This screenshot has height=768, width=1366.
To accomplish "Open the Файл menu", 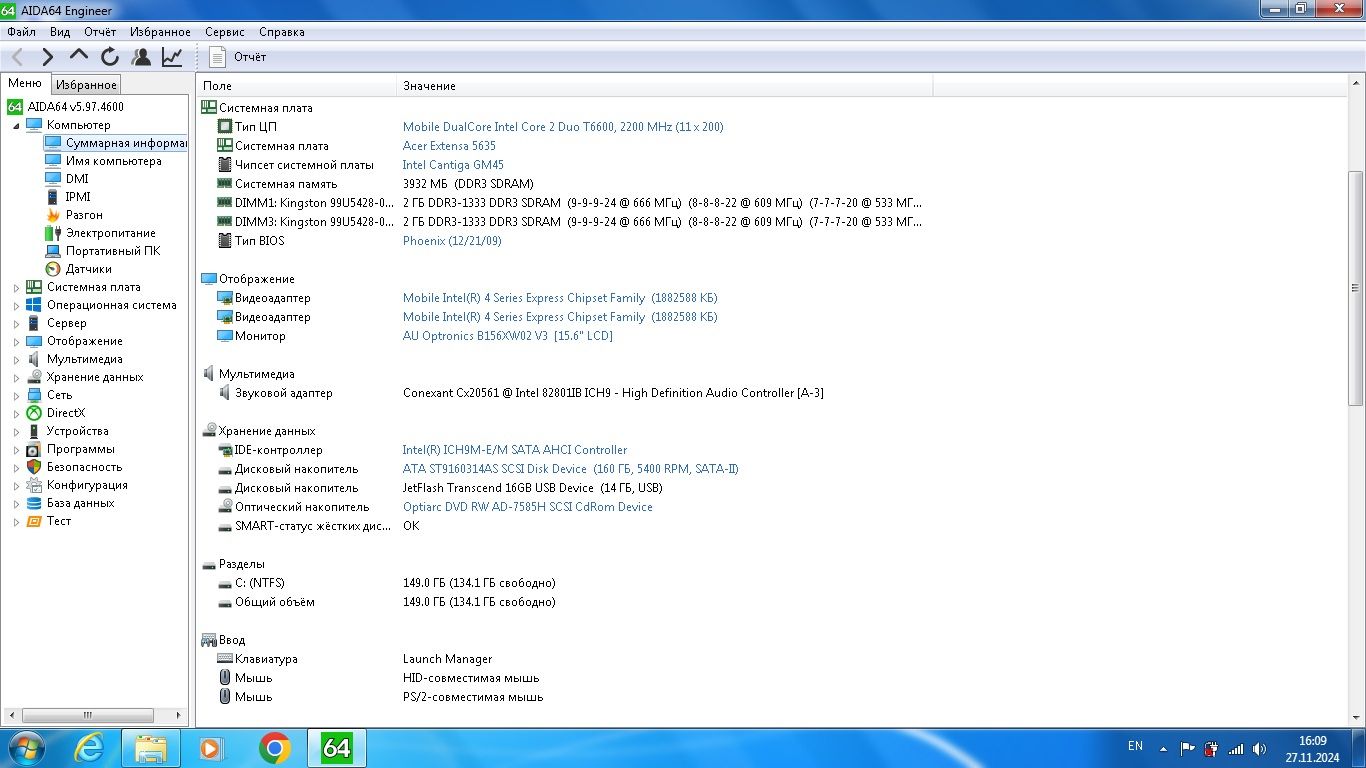I will [x=21, y=32].
